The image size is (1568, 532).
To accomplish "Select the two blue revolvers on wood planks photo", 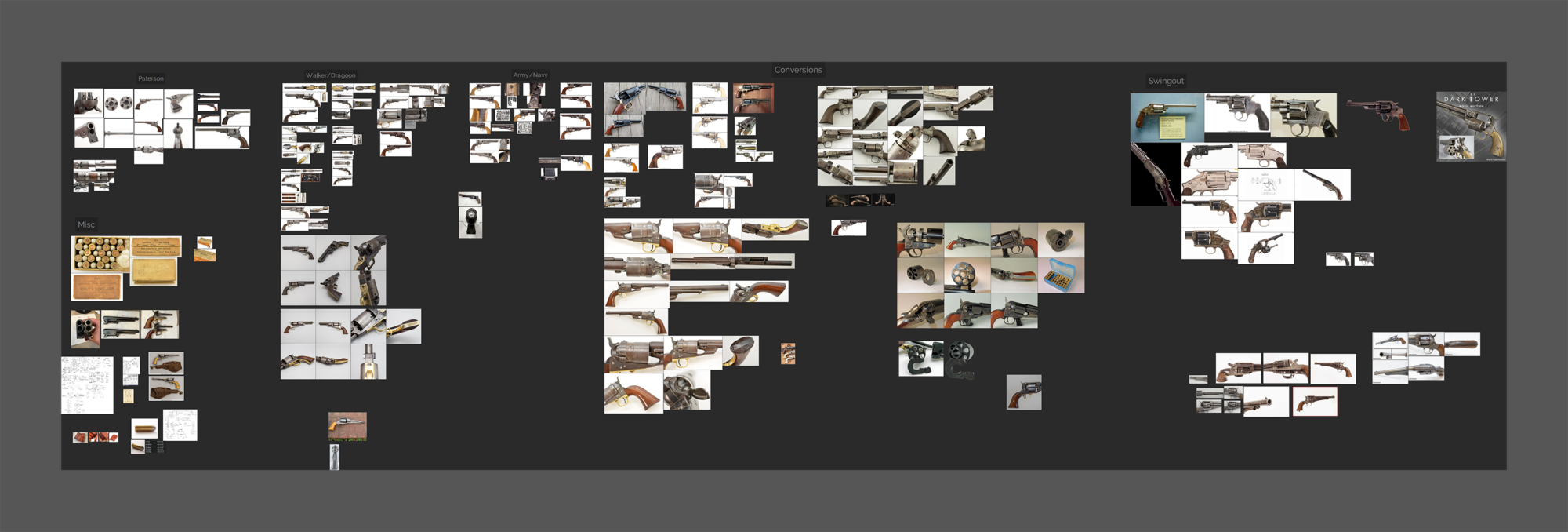I will [645, 98].
